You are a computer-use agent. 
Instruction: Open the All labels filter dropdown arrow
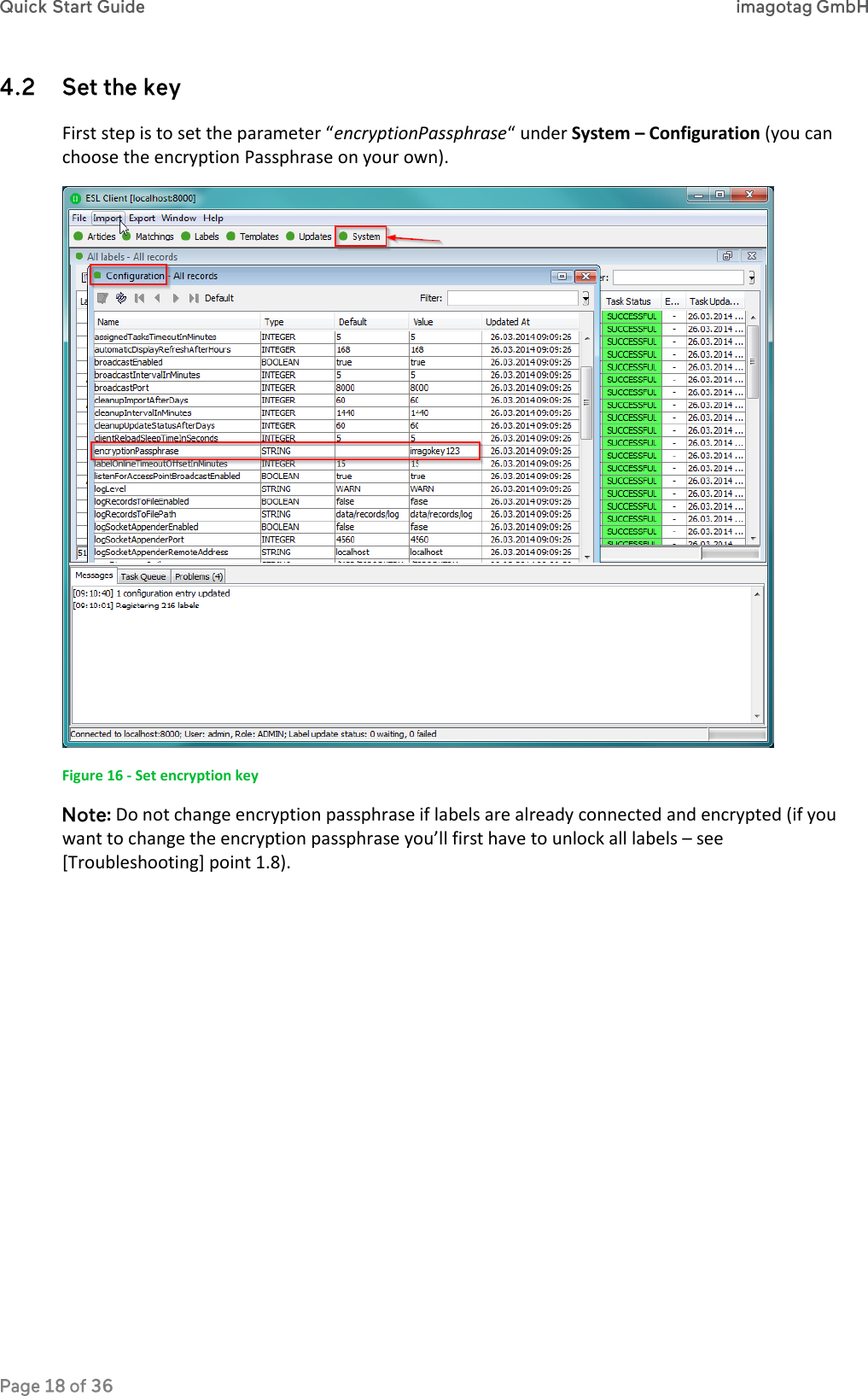point(751,277)
